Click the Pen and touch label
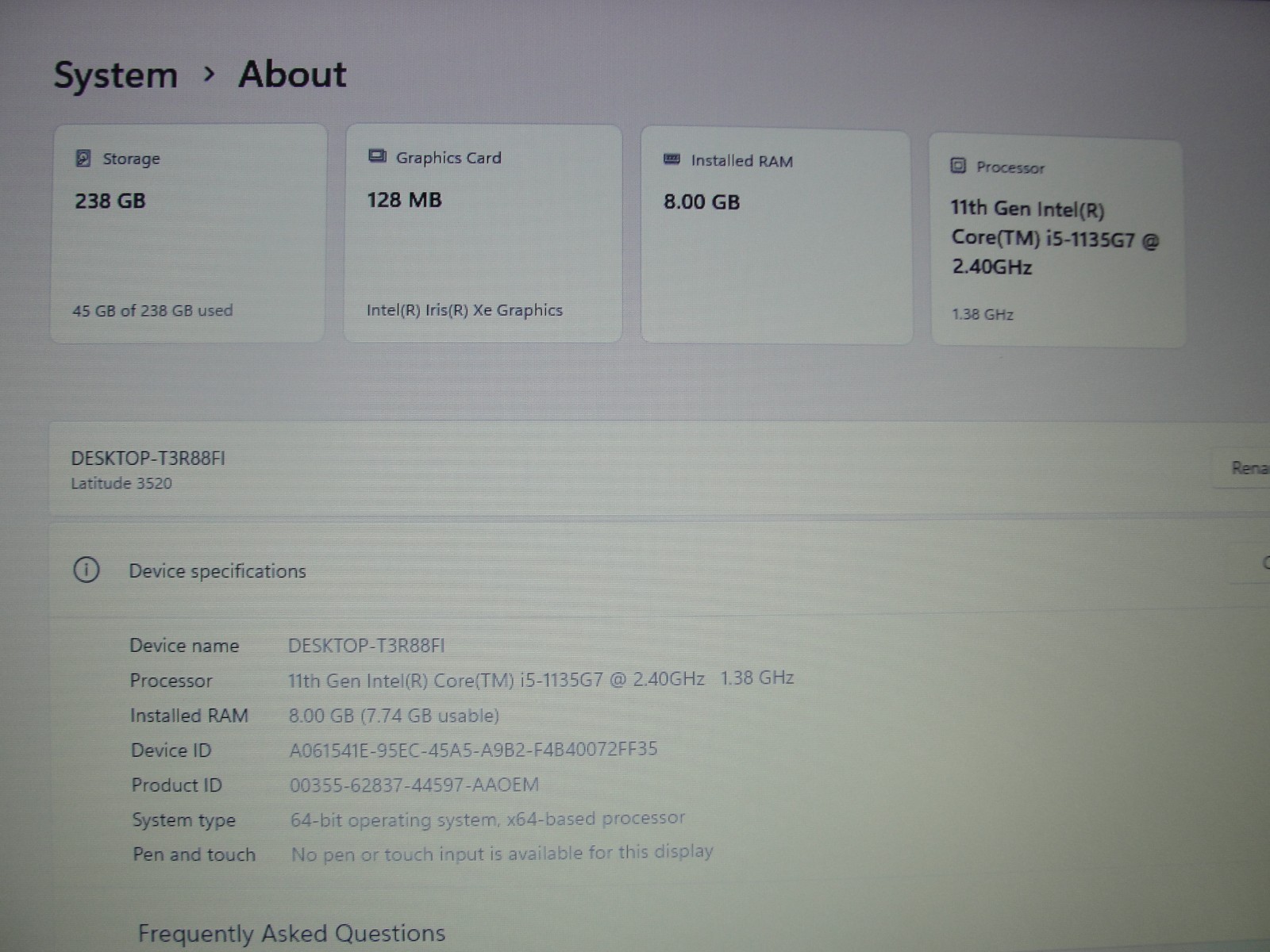 tap(194, 854)
